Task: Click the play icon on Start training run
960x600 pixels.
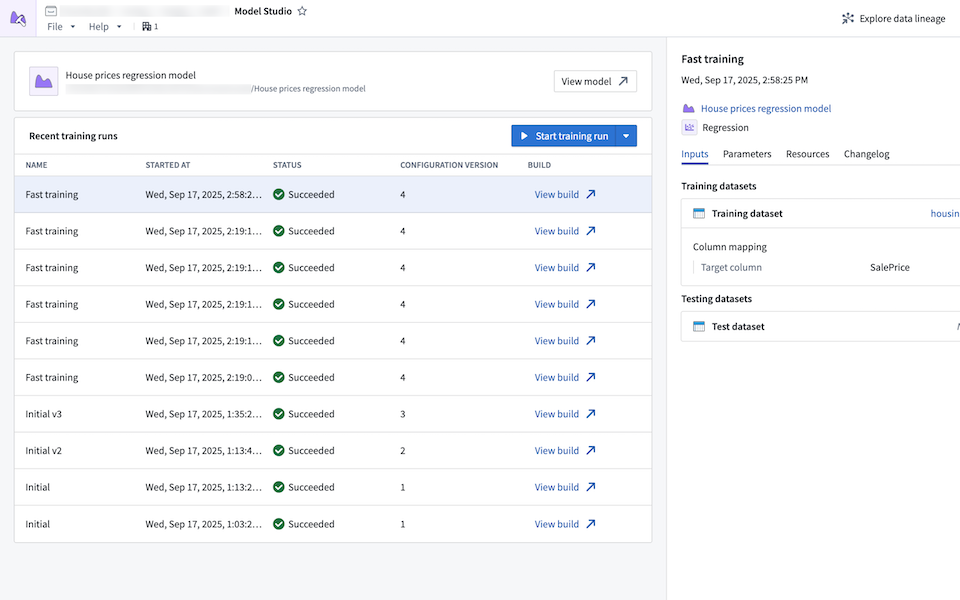Action: tap(524, 136)
